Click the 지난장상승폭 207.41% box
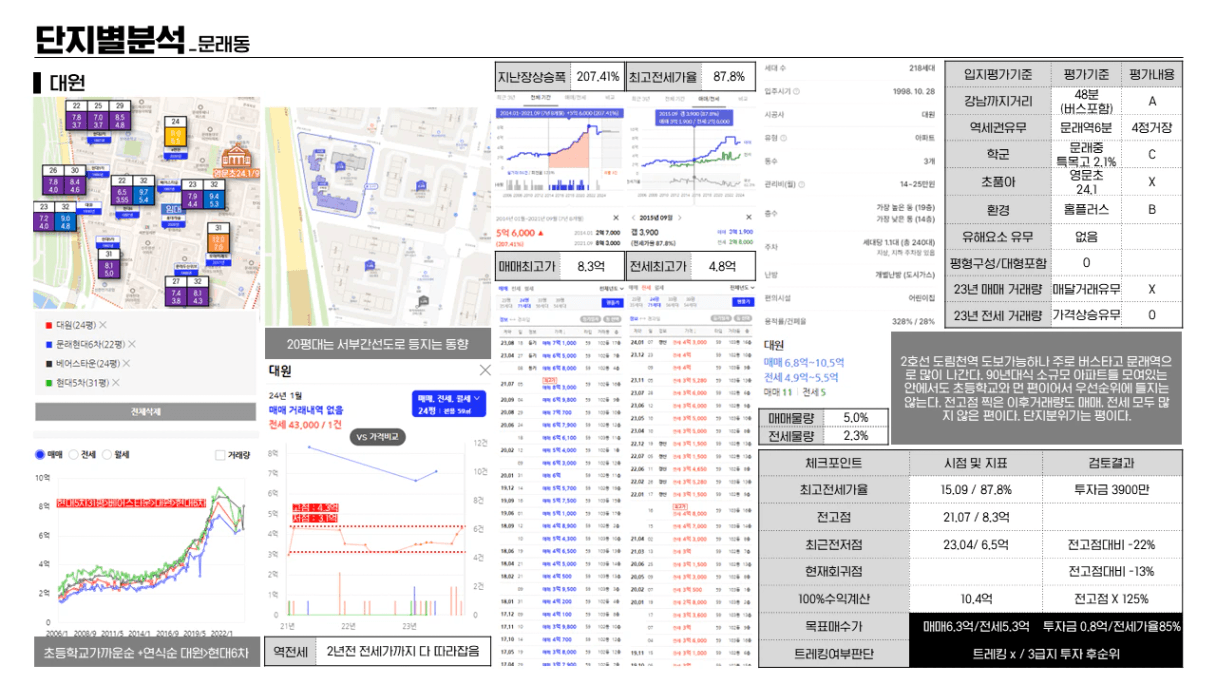This screenshot has height=684, width=1216. tap(560, 76)
